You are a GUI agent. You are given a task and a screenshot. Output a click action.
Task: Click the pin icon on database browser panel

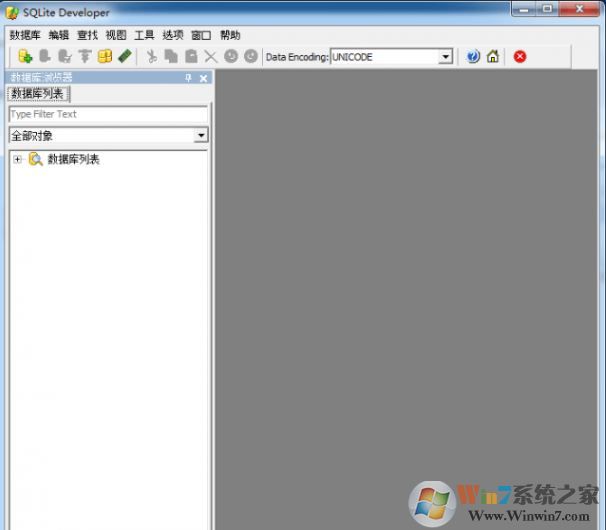point(188,78)
